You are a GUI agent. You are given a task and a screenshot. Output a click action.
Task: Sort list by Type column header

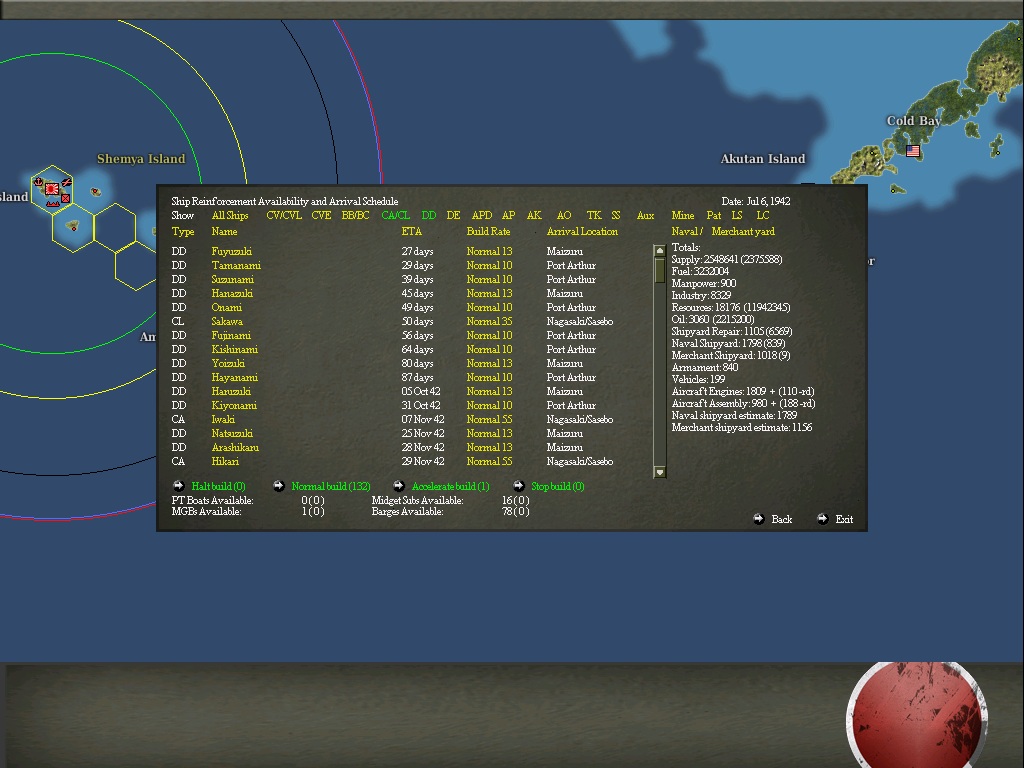[183, 231]
